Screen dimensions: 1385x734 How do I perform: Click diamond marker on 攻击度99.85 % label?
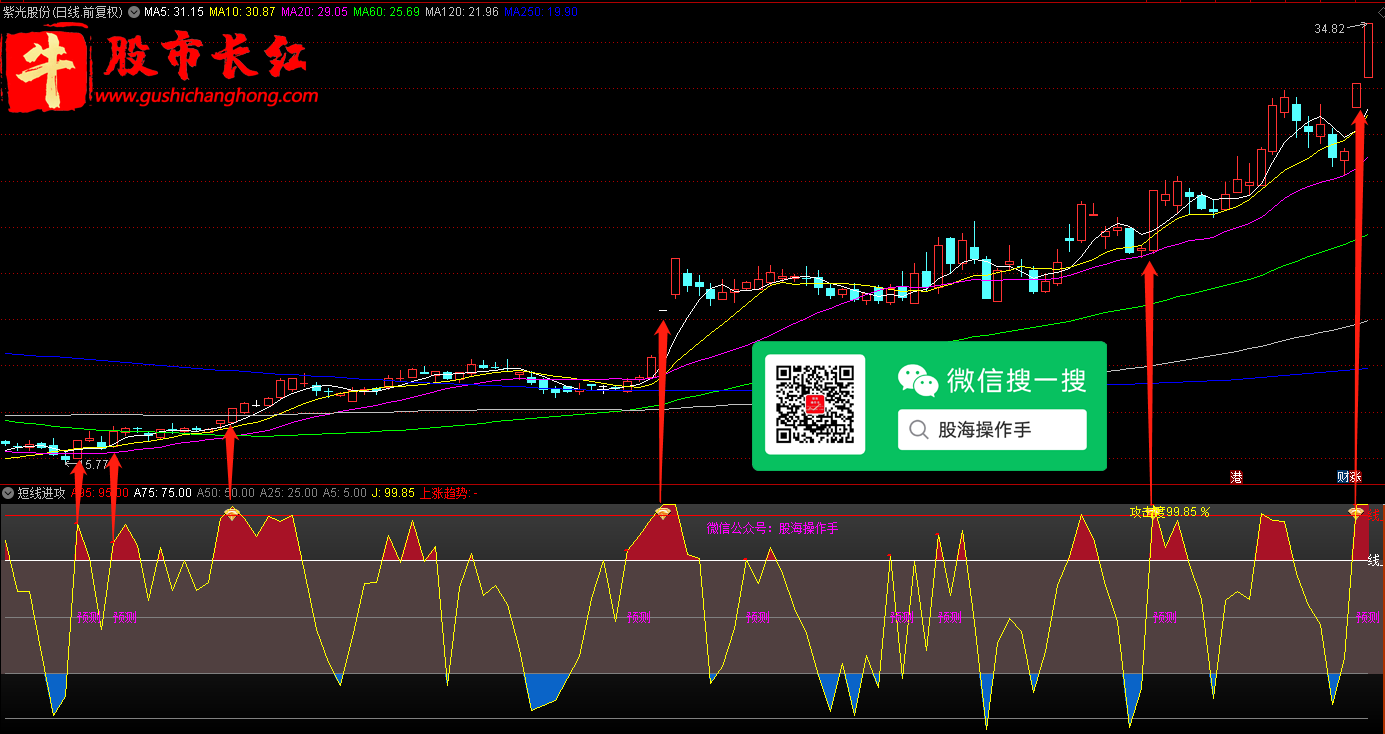1154,513
